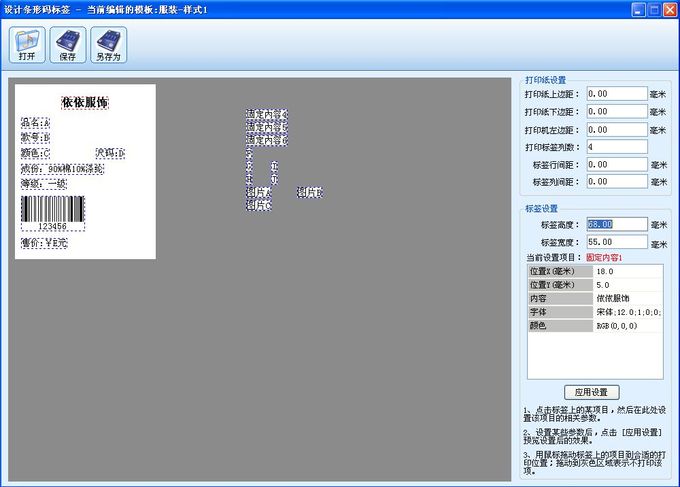Viewport: 680px width, 487px height.
Task: Select the barcode image on the label
Action: 52,210
